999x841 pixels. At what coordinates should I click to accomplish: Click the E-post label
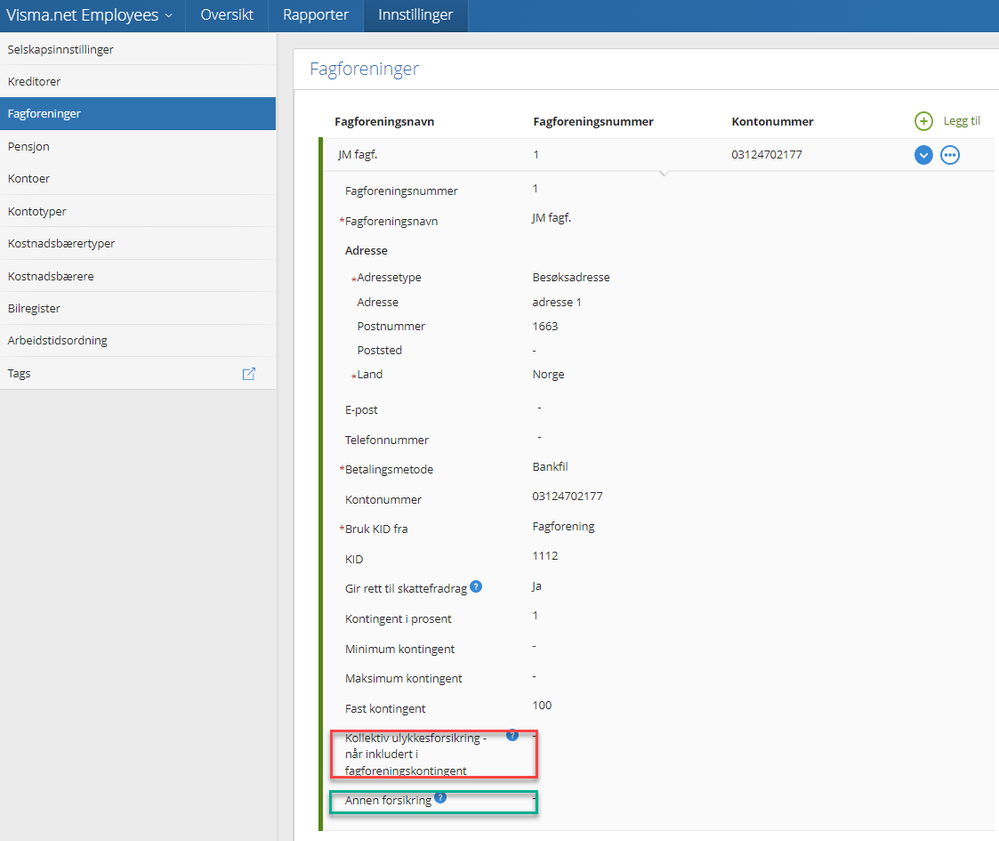coord(361,410)
